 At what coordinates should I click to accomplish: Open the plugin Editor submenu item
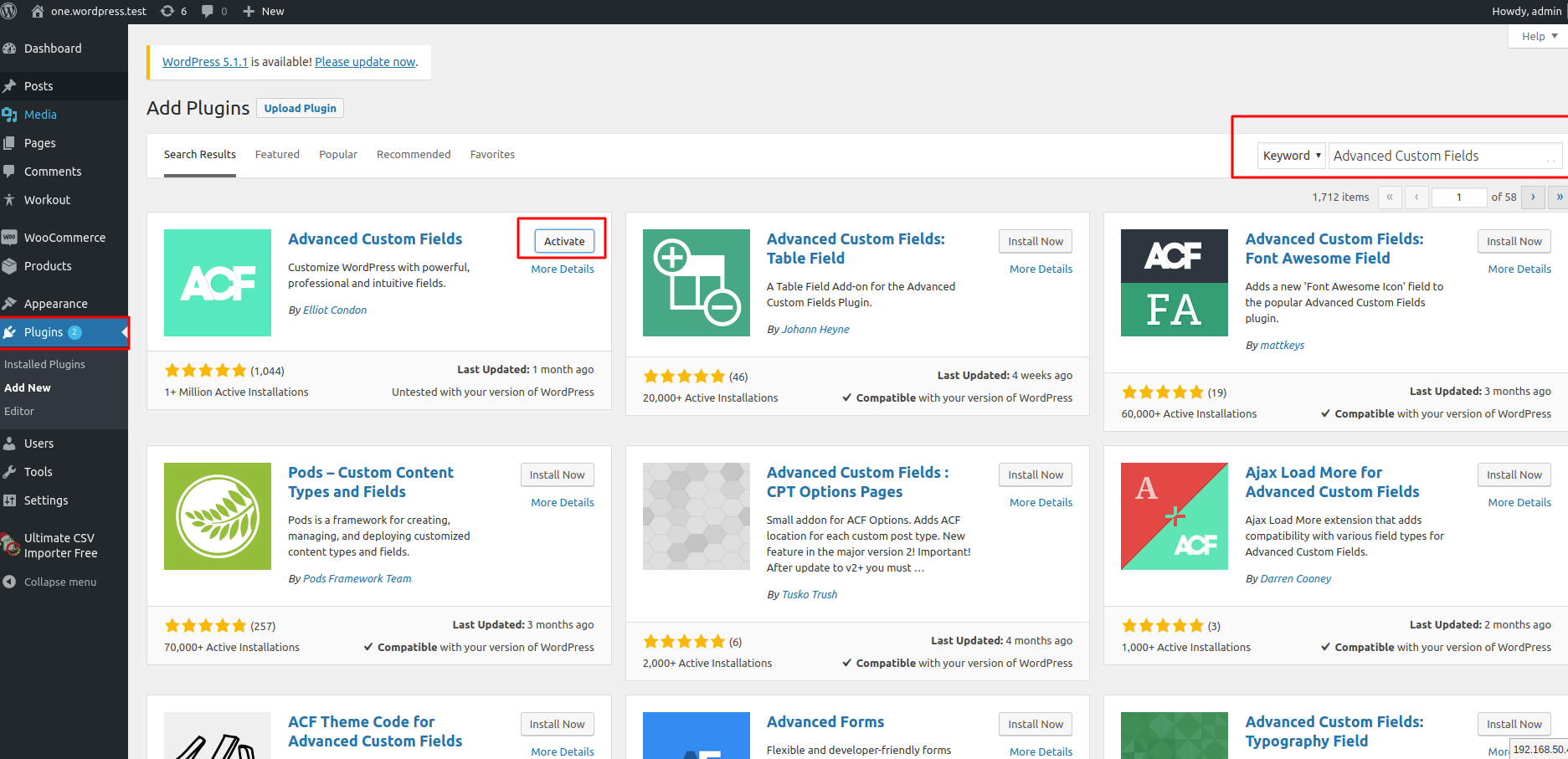tap(19, 411)
